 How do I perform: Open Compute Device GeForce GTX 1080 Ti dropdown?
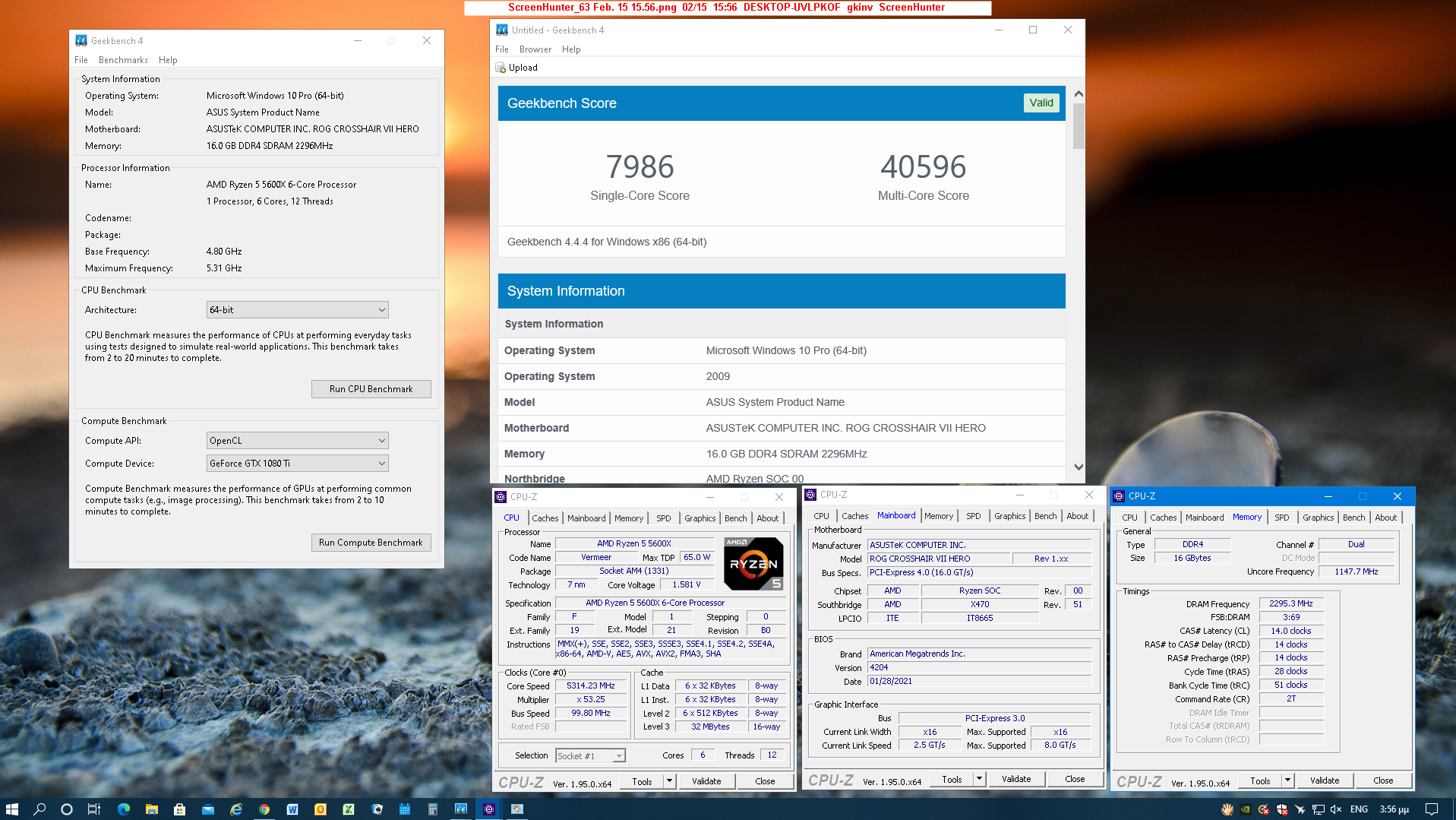(x=297, y=464)
